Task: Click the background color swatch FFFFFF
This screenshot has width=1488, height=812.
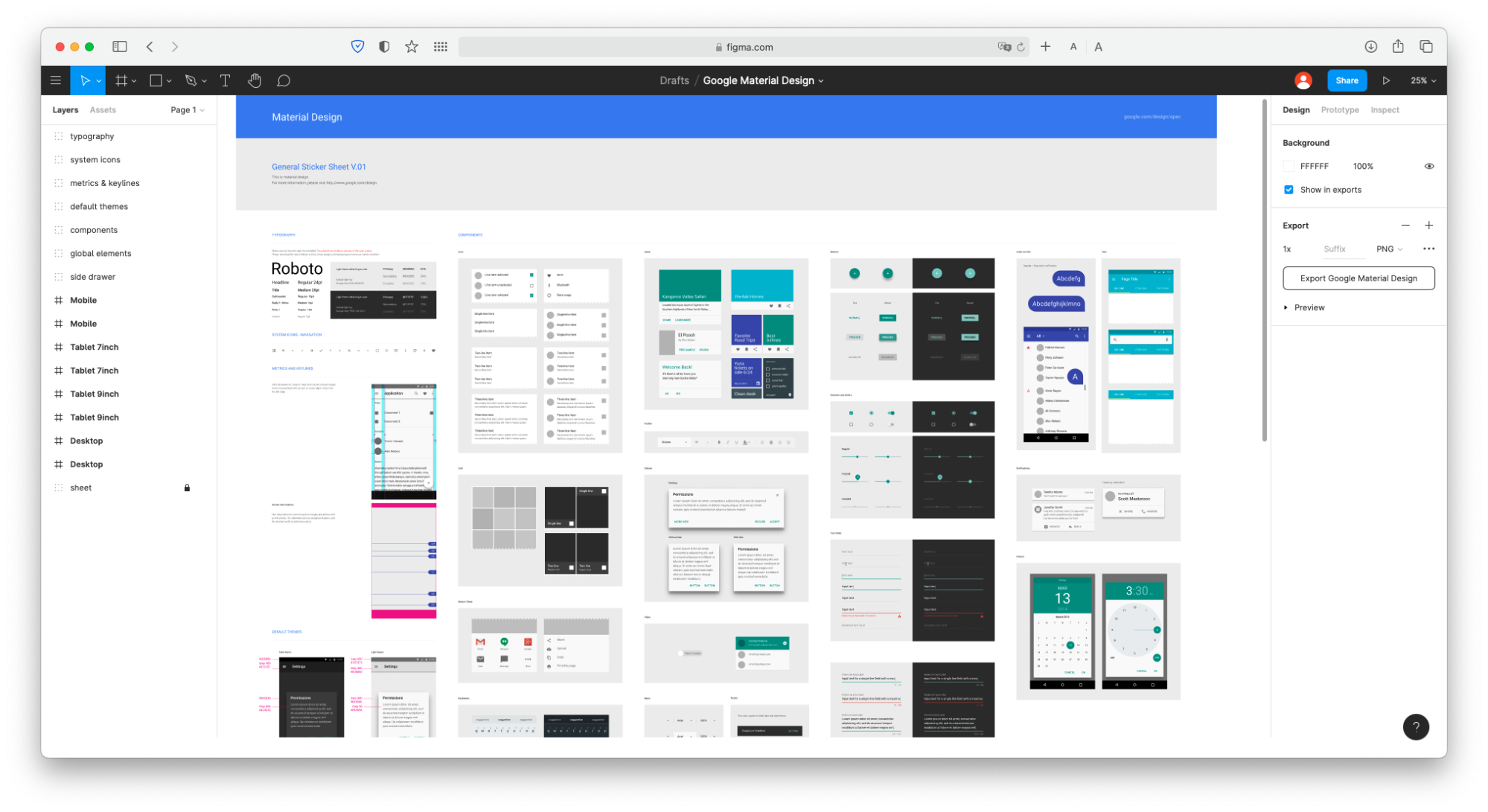Action: (x=1289, y=166)
